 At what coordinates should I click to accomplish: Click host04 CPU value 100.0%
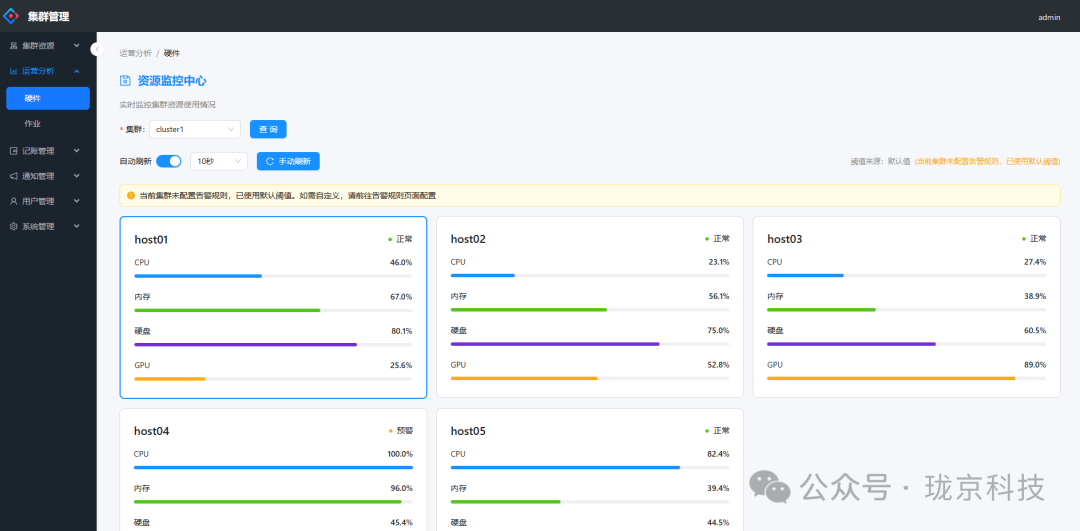tap(400, 454)
